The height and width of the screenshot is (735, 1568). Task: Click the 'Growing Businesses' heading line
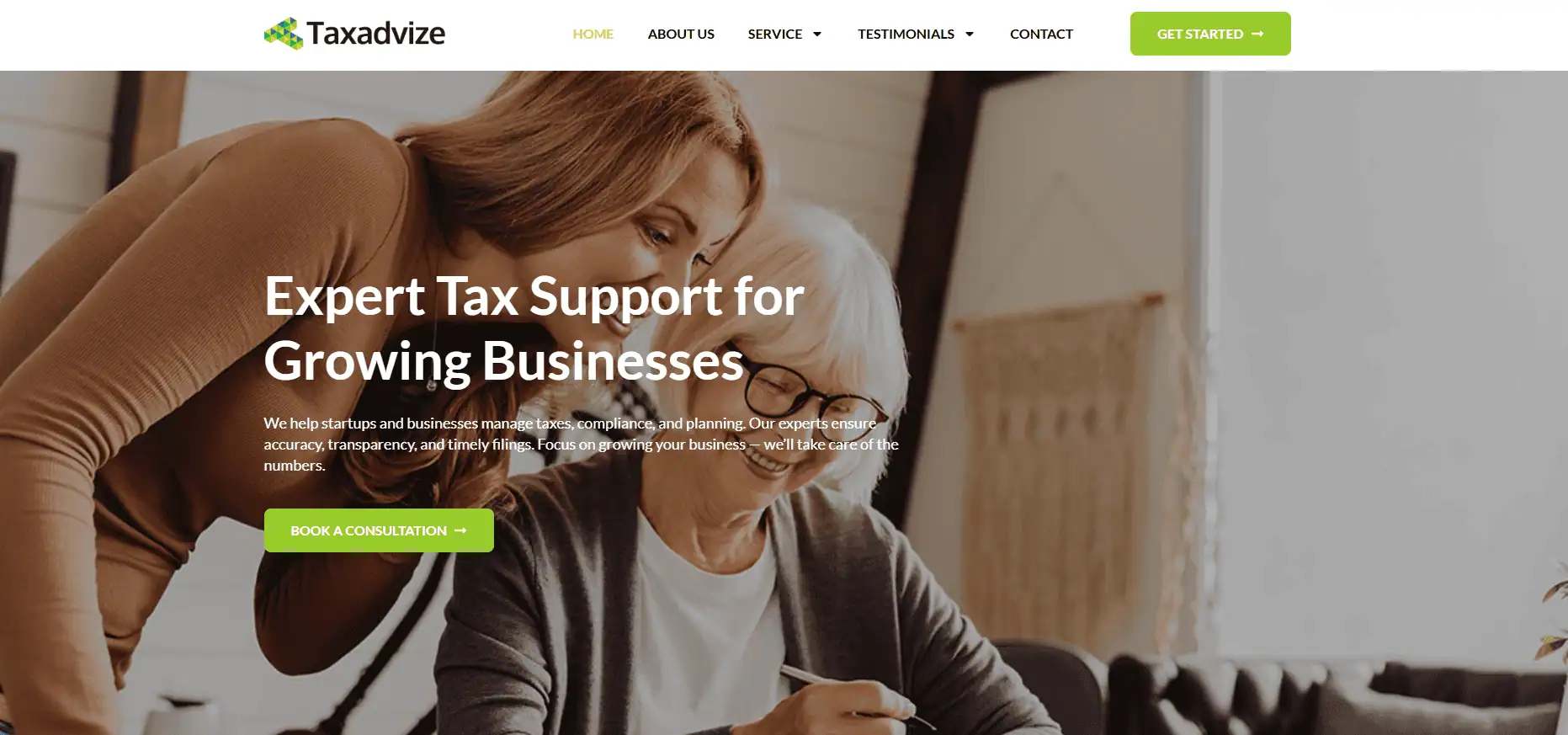point(504,361)
